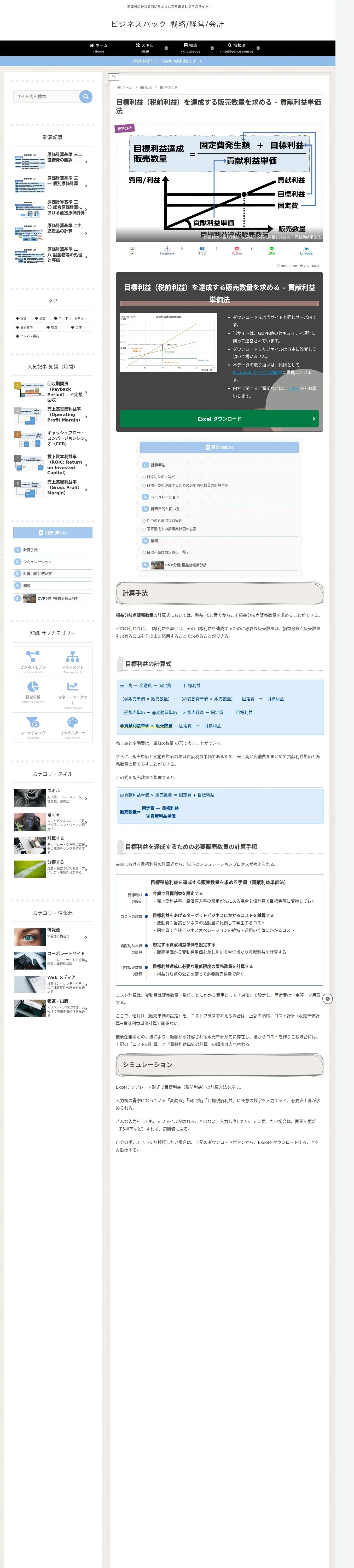Save the article to Pocket
The height and width of the screenshot is (1568, 354).
point(237,250)
